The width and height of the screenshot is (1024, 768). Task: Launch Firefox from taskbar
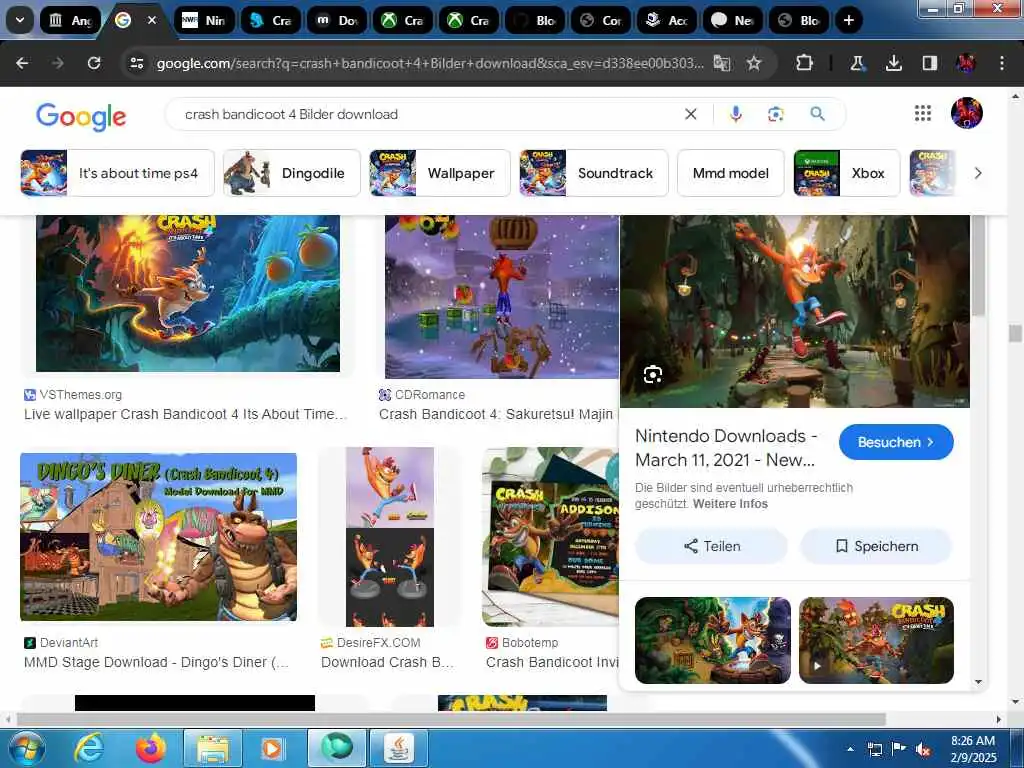151,748
